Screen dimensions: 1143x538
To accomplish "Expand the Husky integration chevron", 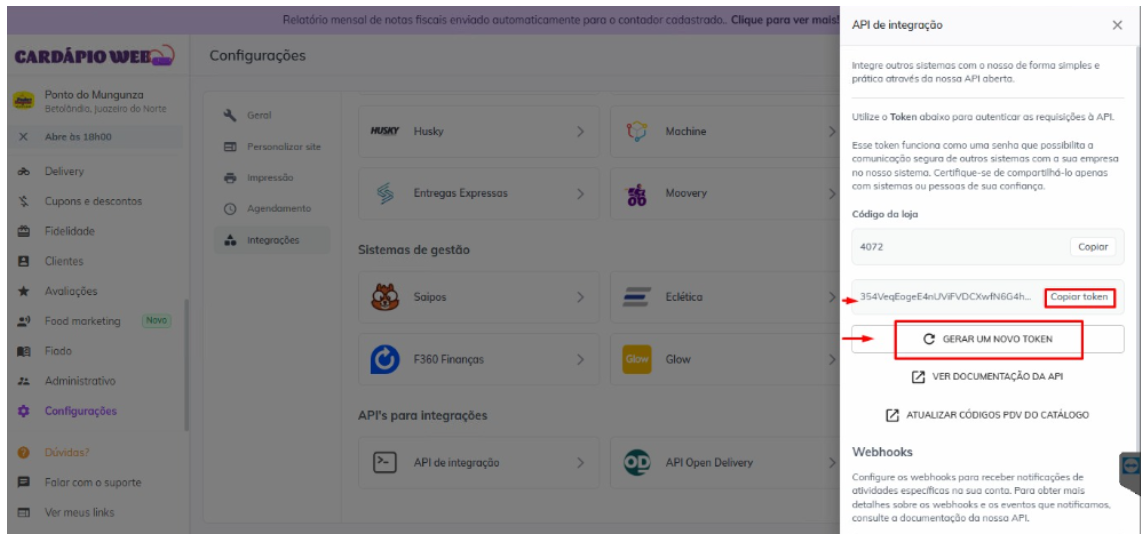I will (580, 132).
